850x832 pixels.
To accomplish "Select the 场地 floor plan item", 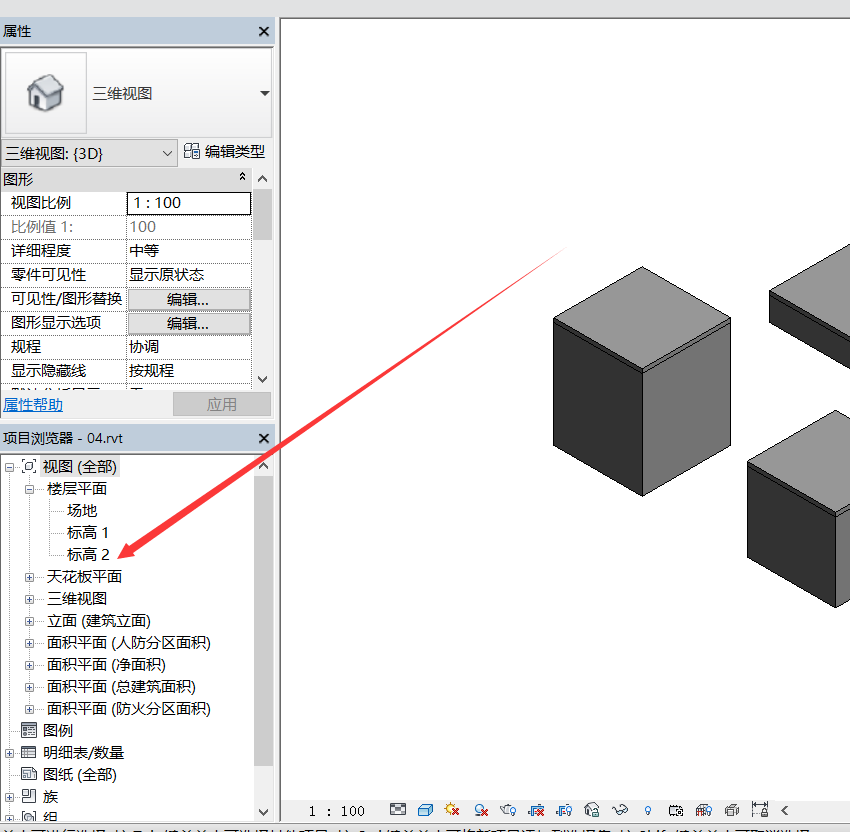I will pyautogui.click(x=82, y=511).
